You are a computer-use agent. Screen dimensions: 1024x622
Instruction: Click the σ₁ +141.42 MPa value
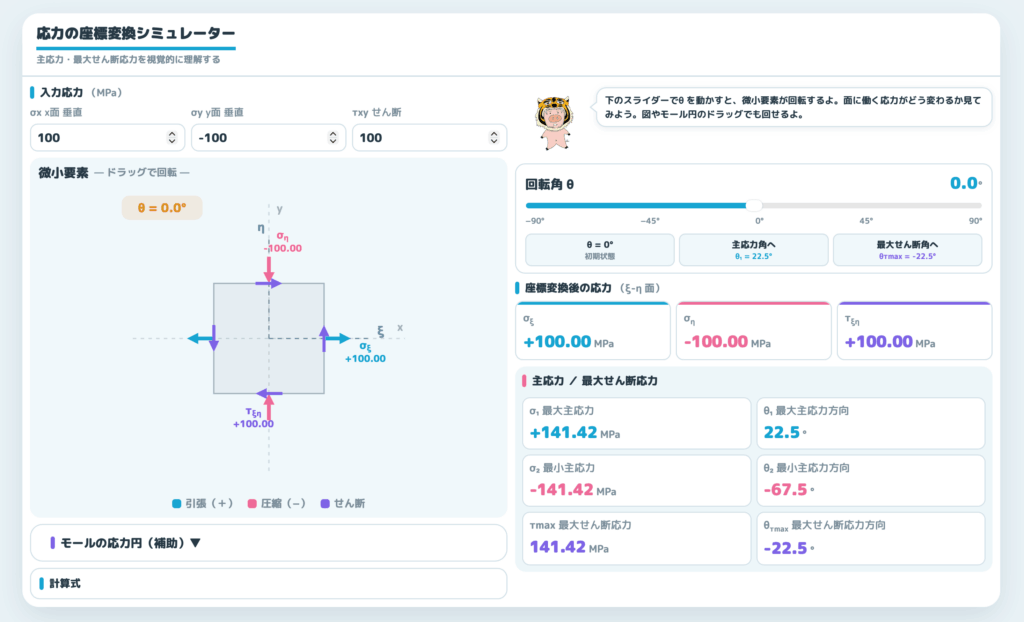(575, 433)
